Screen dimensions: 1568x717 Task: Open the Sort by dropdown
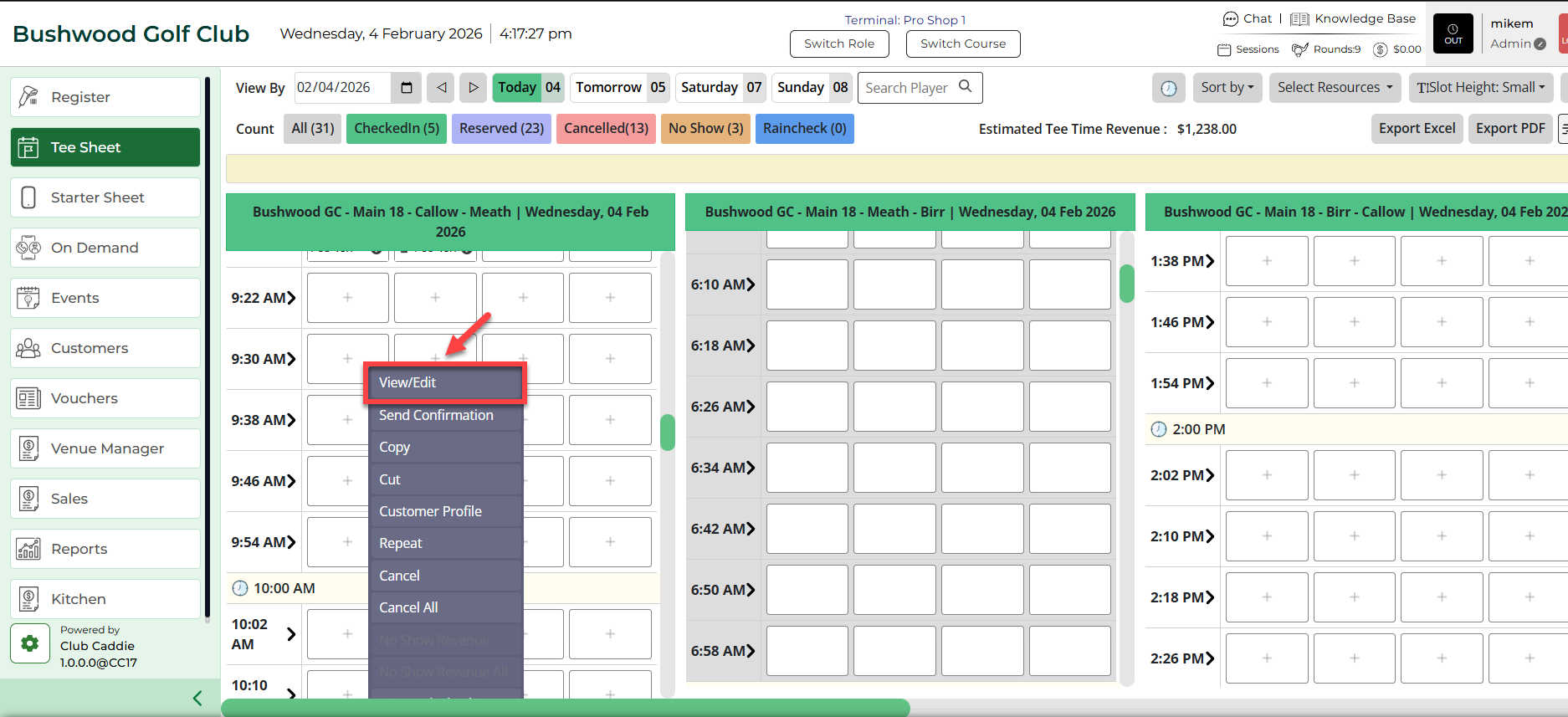click(x=1227, y=88)
